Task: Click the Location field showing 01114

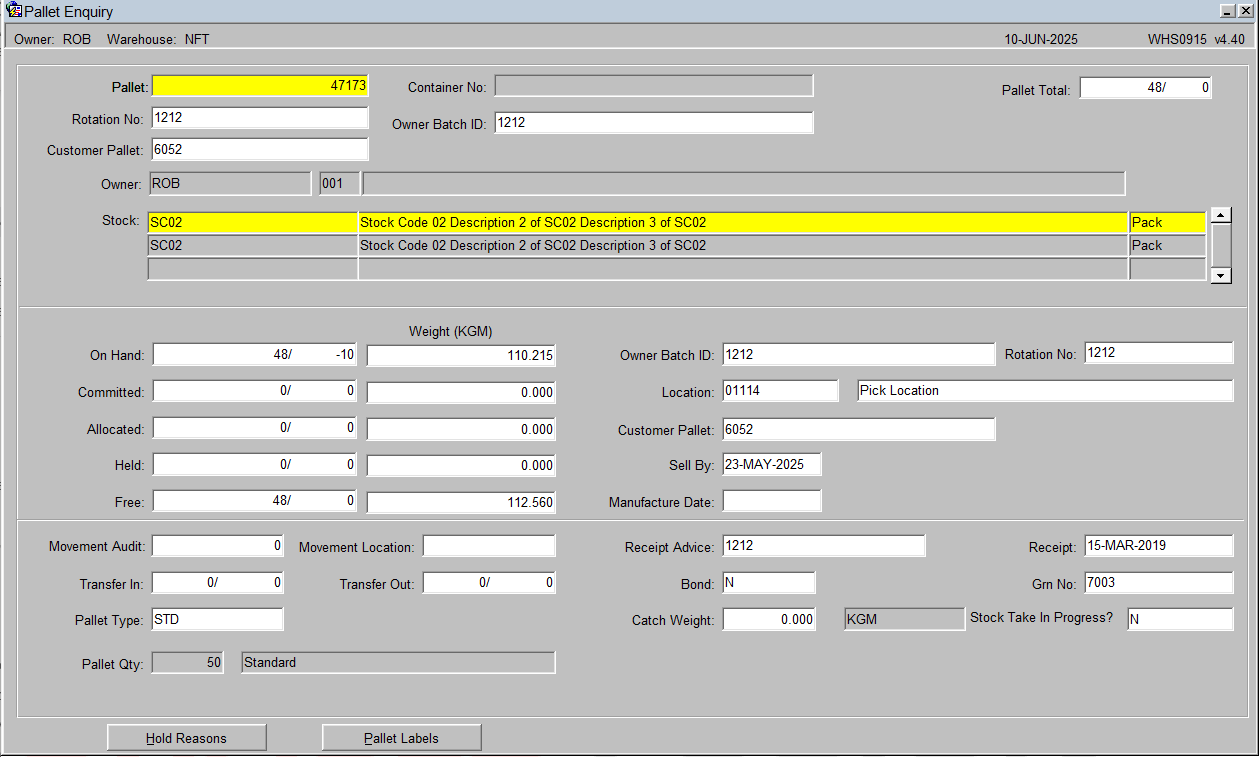Action: 780,391
